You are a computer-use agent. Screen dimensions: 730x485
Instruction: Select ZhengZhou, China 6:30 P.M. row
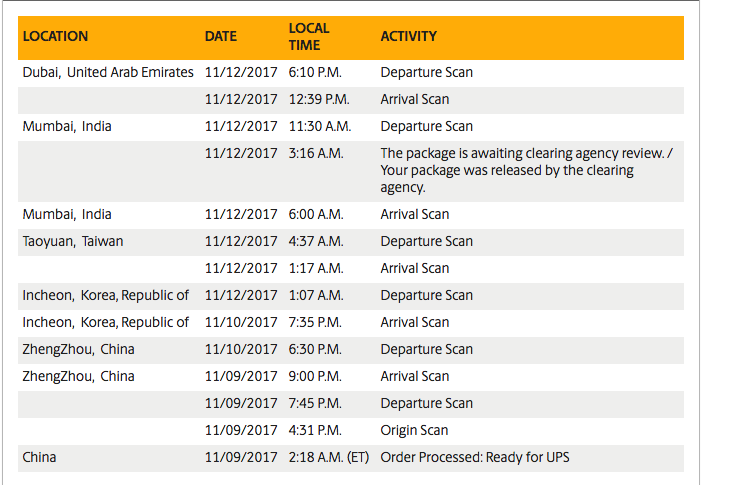click(x=351, y=350)
